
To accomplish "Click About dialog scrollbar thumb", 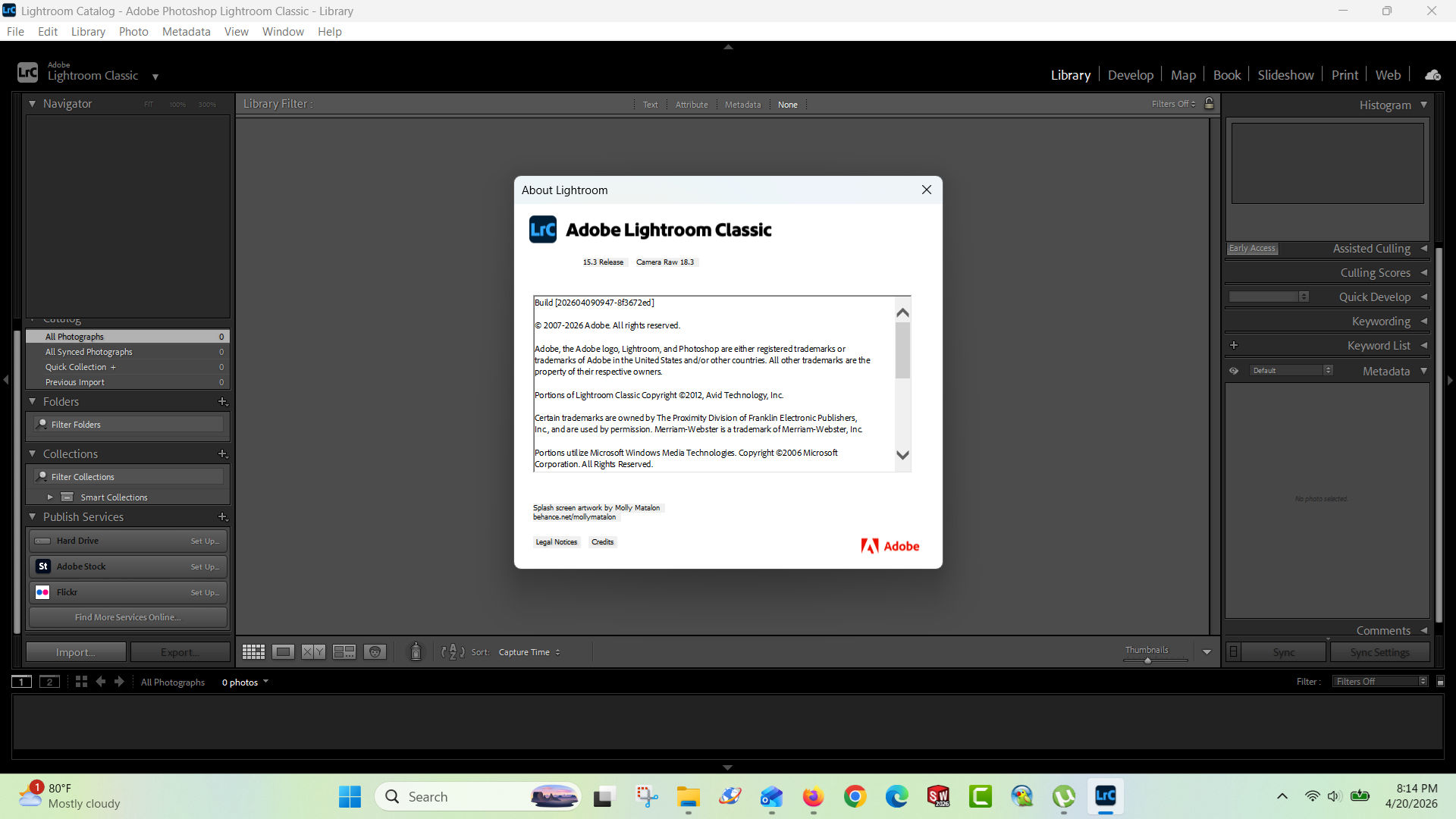I will pos(902,350).
